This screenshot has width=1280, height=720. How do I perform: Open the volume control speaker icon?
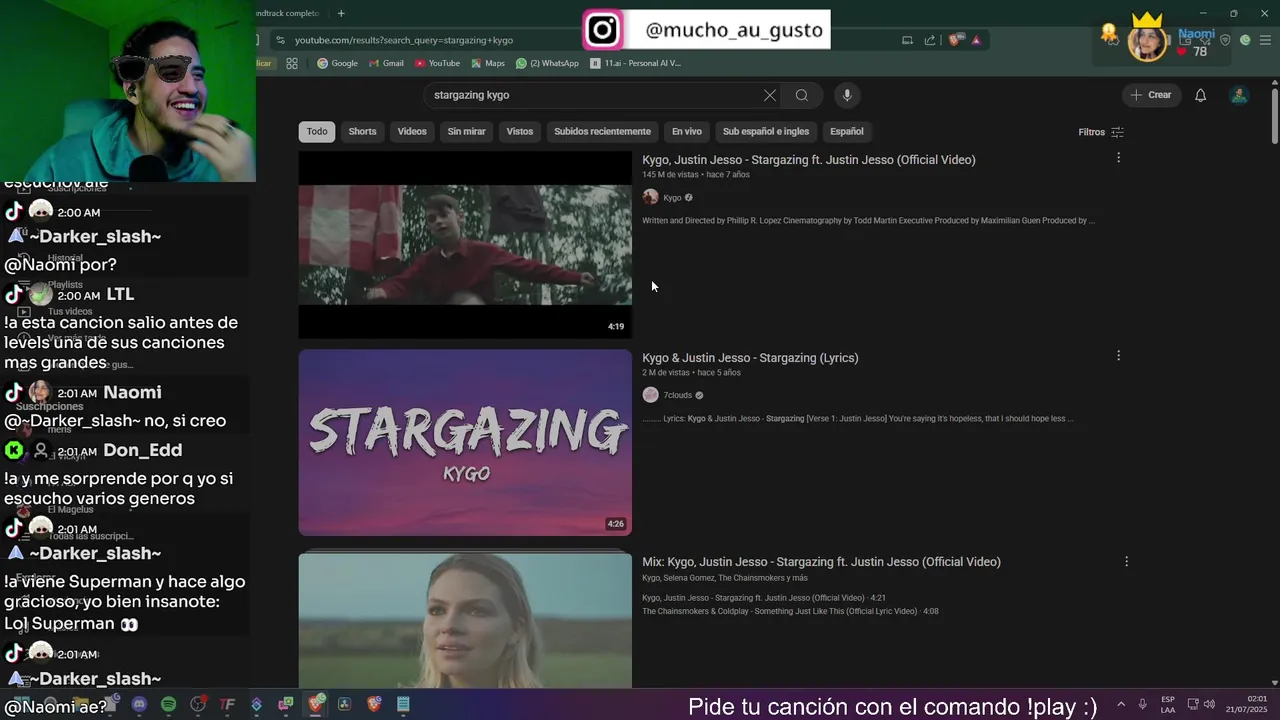click(x=1209, y=704)
